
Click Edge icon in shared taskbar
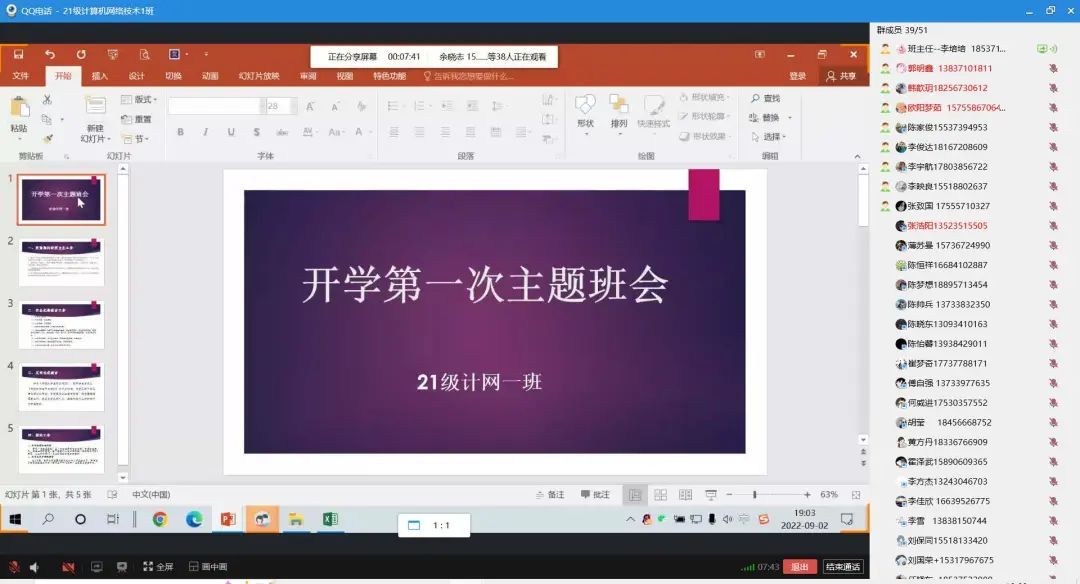point(194,519)
